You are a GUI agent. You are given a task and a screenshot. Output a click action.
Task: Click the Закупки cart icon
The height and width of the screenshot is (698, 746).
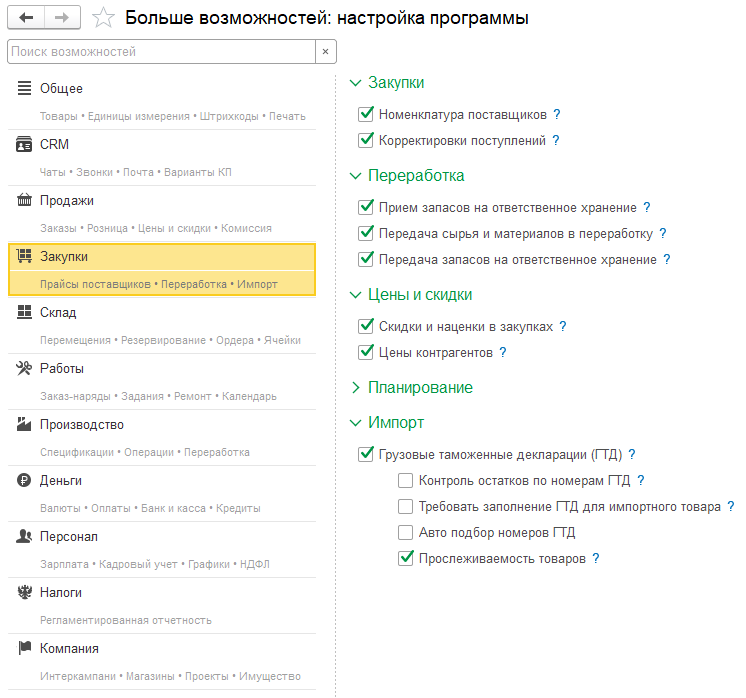(24, 256)
